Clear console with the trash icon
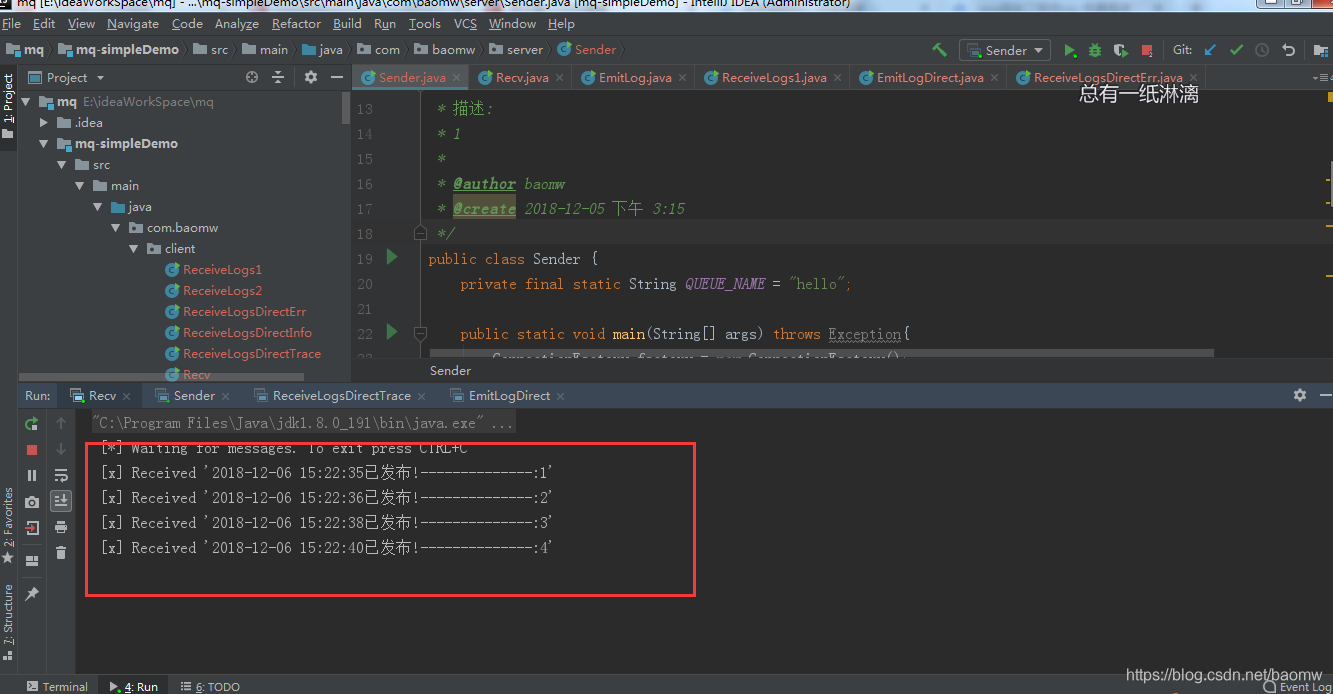1333x694 pixels. tap(61, 553)
